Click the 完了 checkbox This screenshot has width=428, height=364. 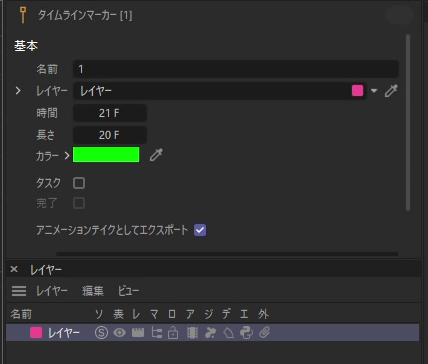coord(79,203)
